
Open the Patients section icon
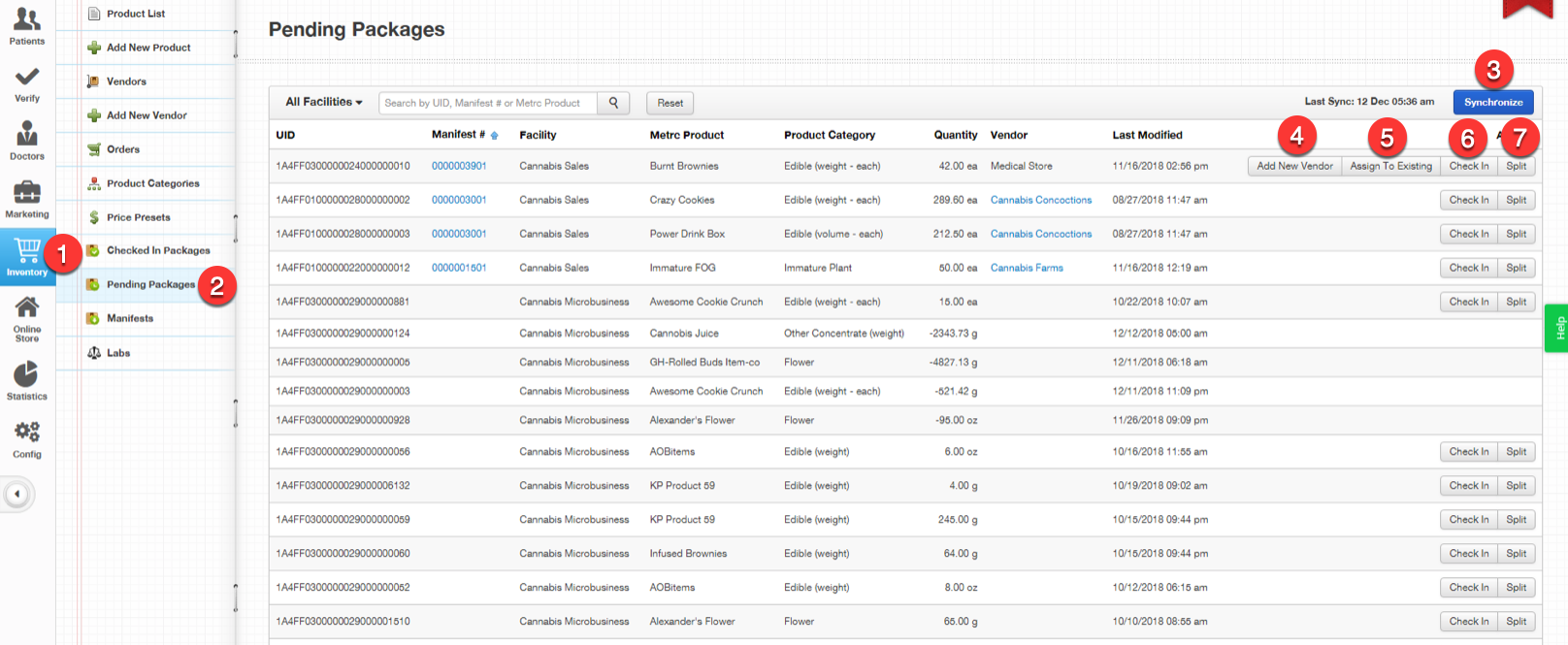point(27,20)
